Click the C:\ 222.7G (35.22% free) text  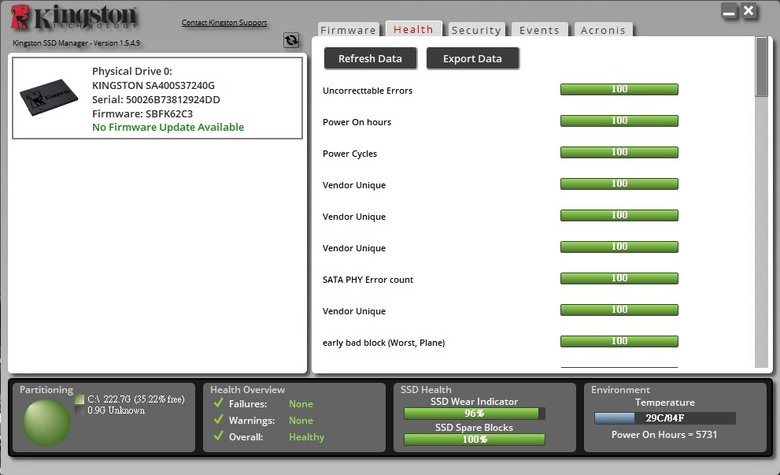tap(136, 399)
